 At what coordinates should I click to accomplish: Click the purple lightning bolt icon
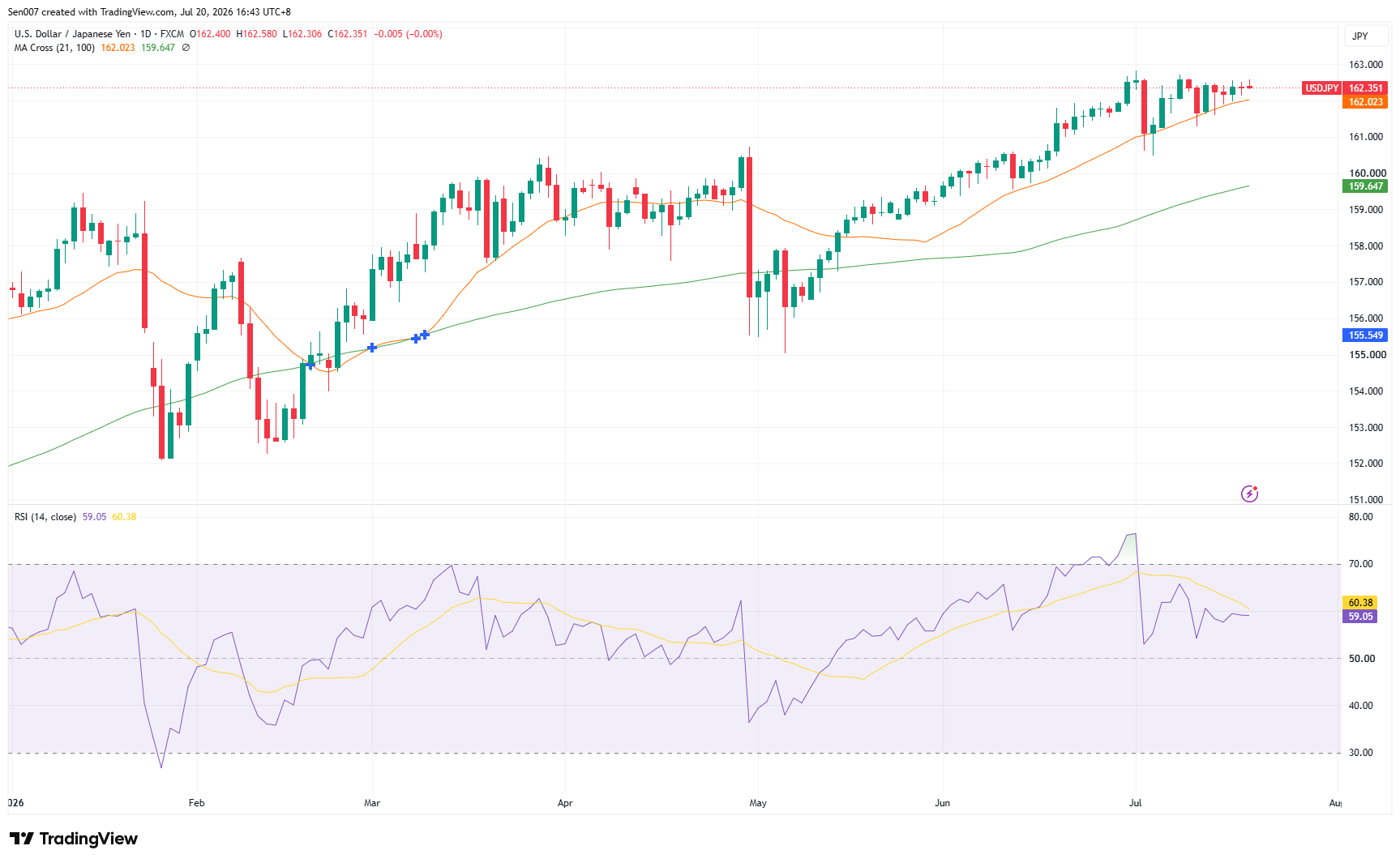(1249, 493)
